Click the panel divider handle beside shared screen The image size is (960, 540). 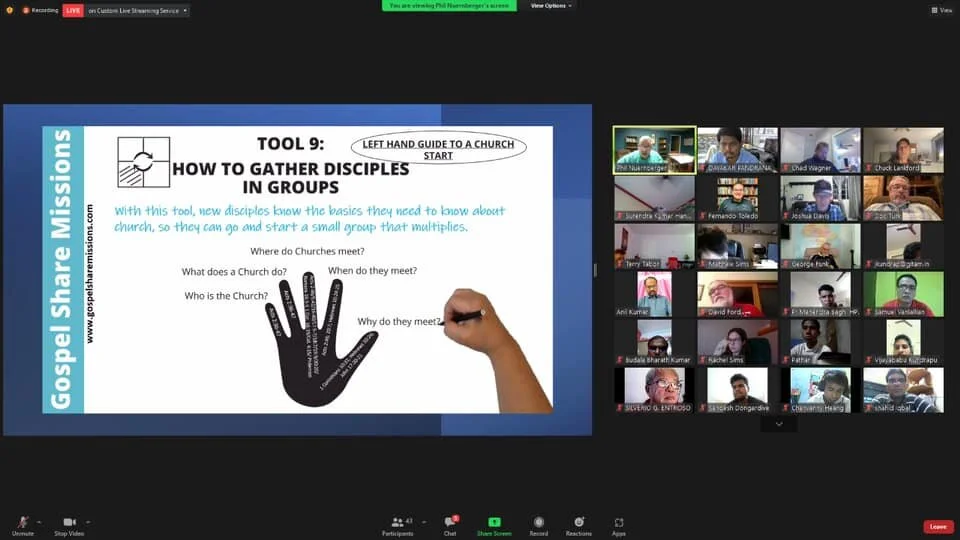595,270
